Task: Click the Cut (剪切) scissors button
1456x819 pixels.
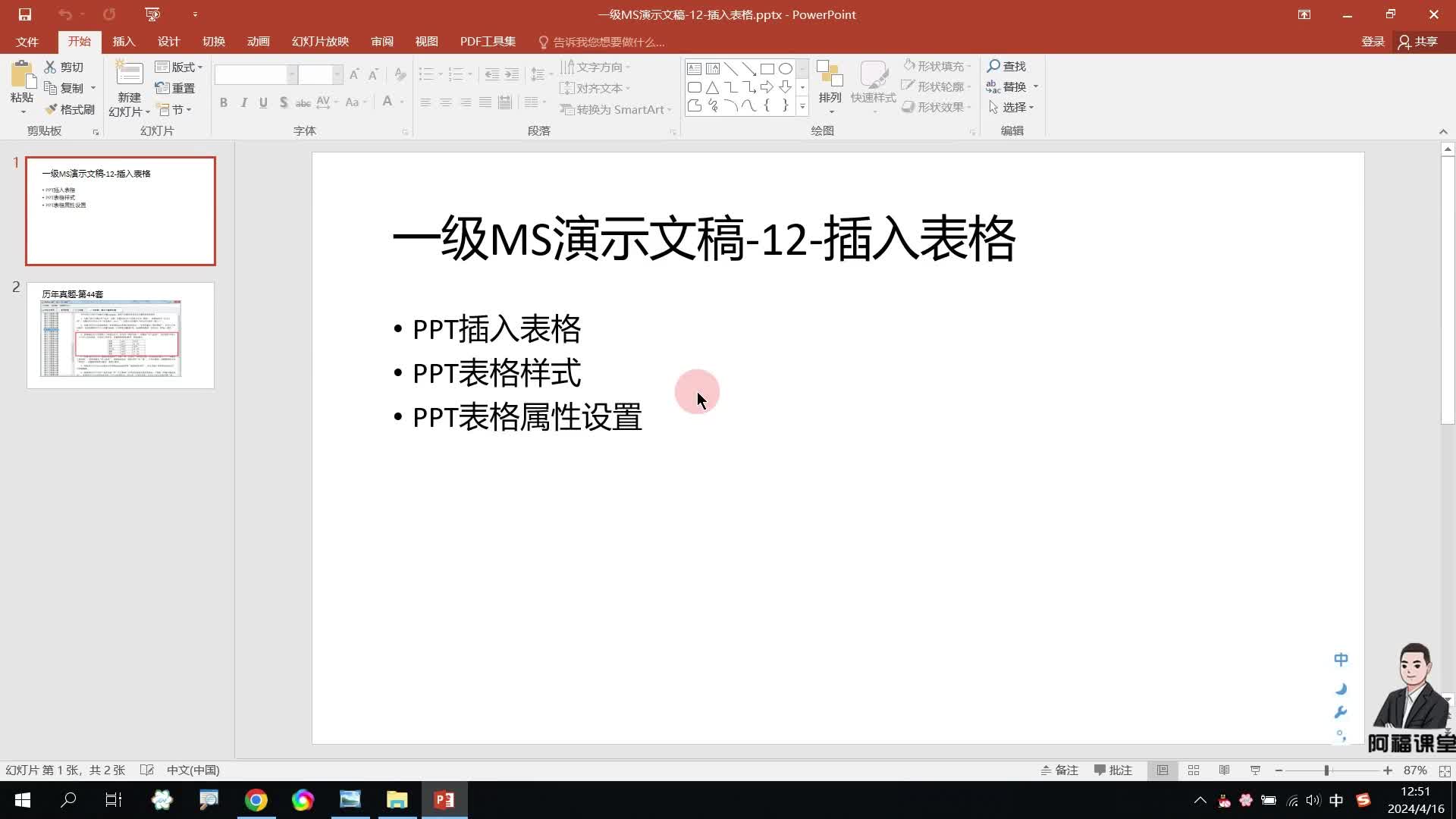Action: click(x=64, y=67)
